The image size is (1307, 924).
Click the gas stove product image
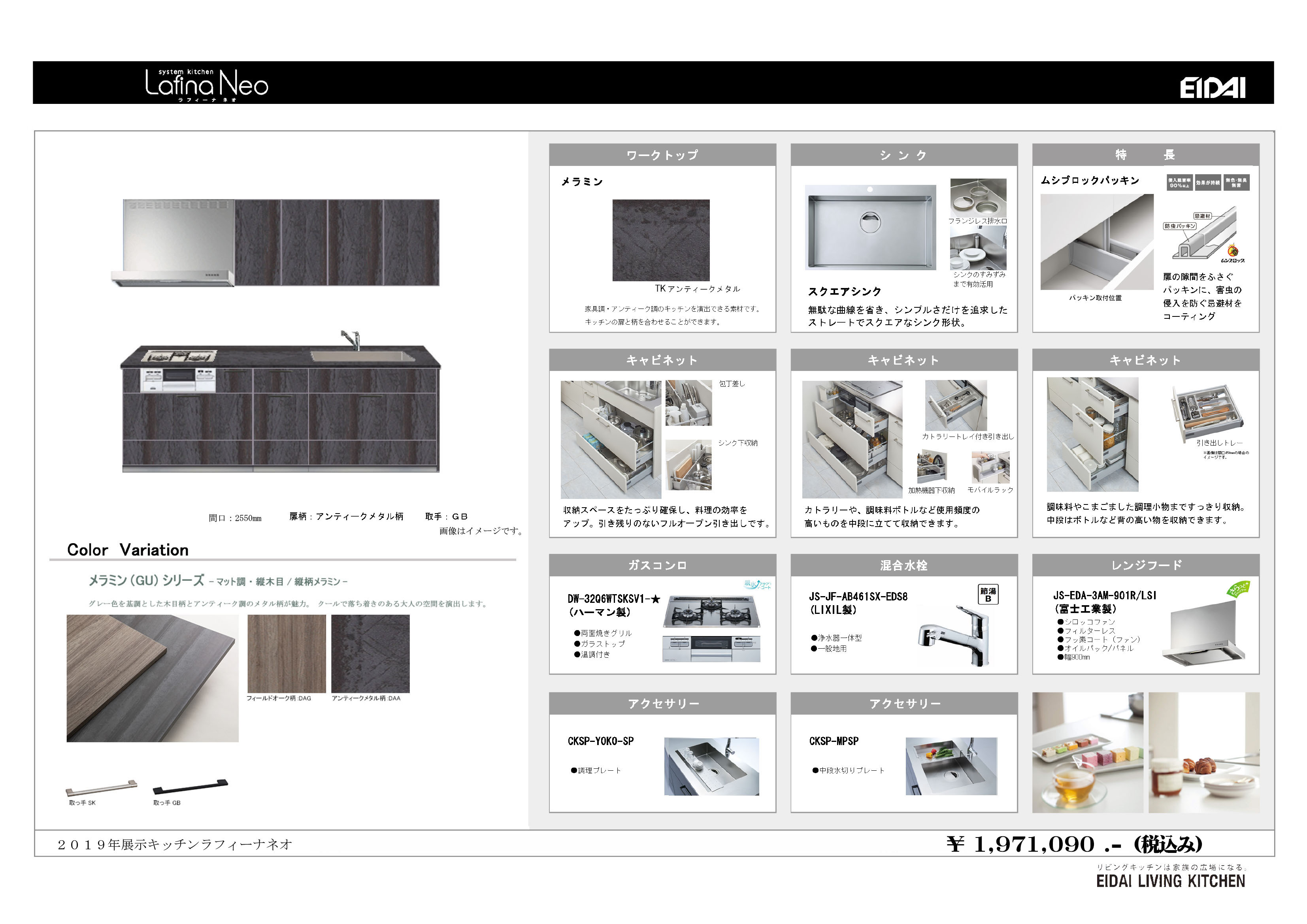(711, 629)
